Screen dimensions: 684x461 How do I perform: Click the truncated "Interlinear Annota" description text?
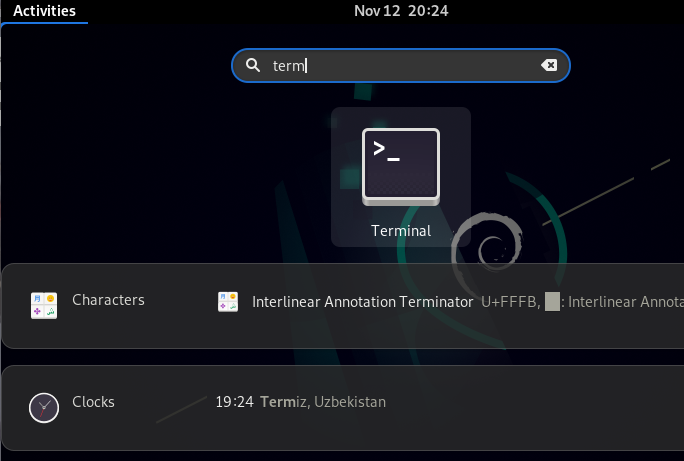pos(625,302)
